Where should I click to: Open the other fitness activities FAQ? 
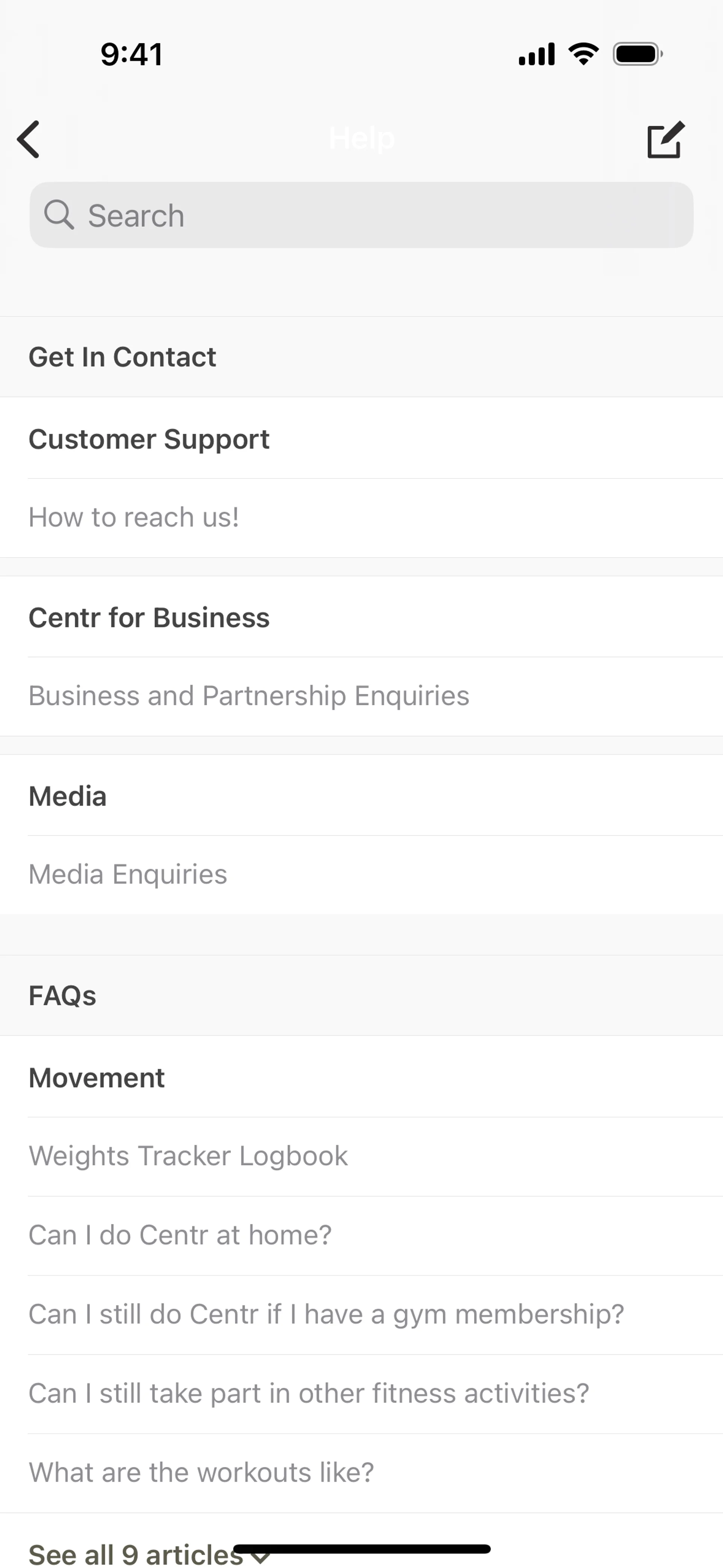point(308,1393)
